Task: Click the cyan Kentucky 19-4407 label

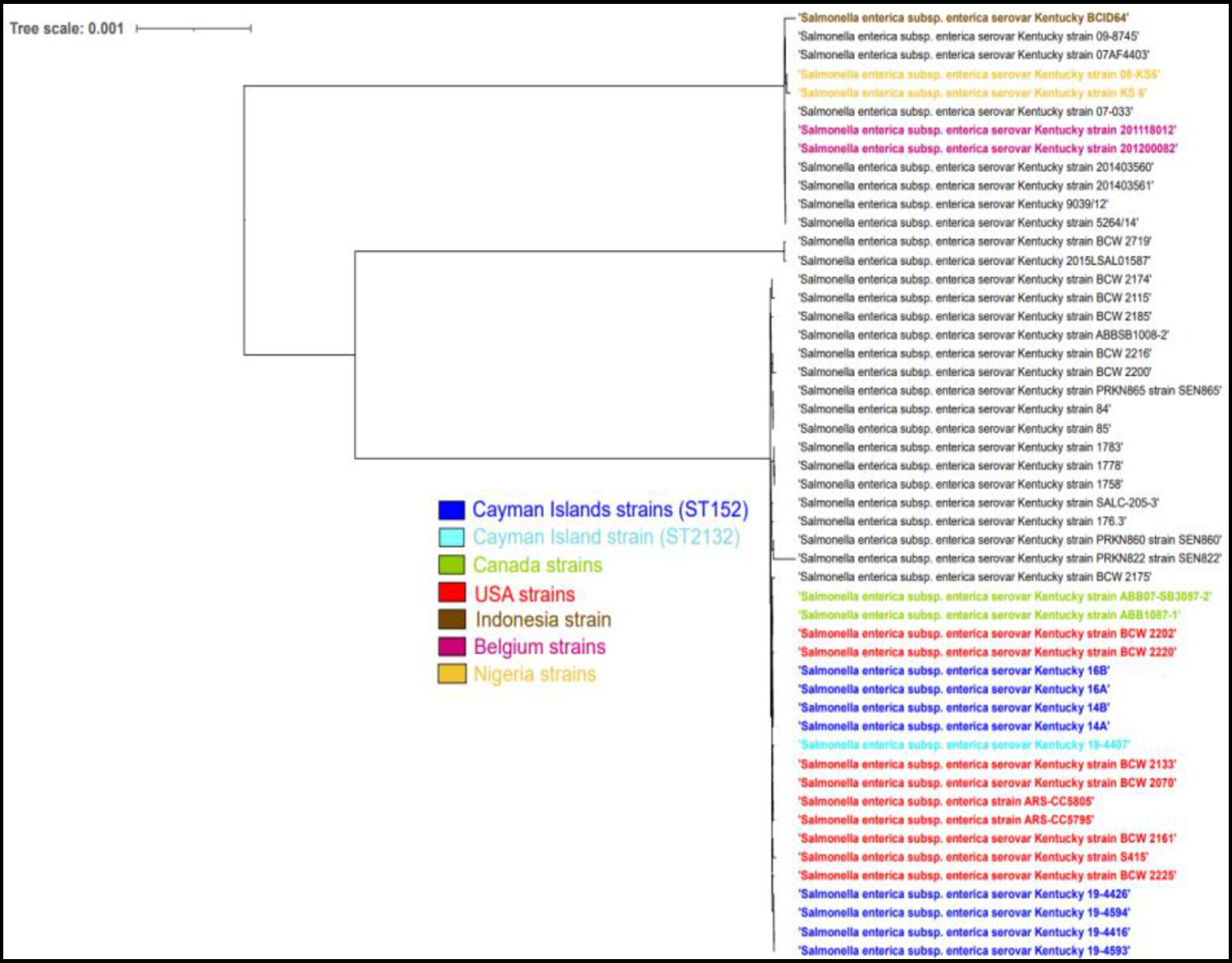Action: click(965, 745)
